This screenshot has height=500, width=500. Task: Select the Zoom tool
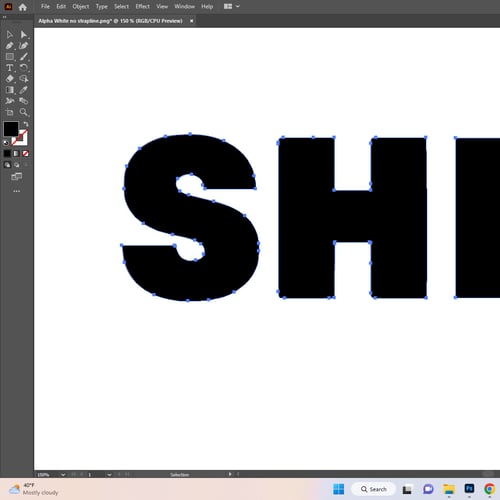pos(23,112)
